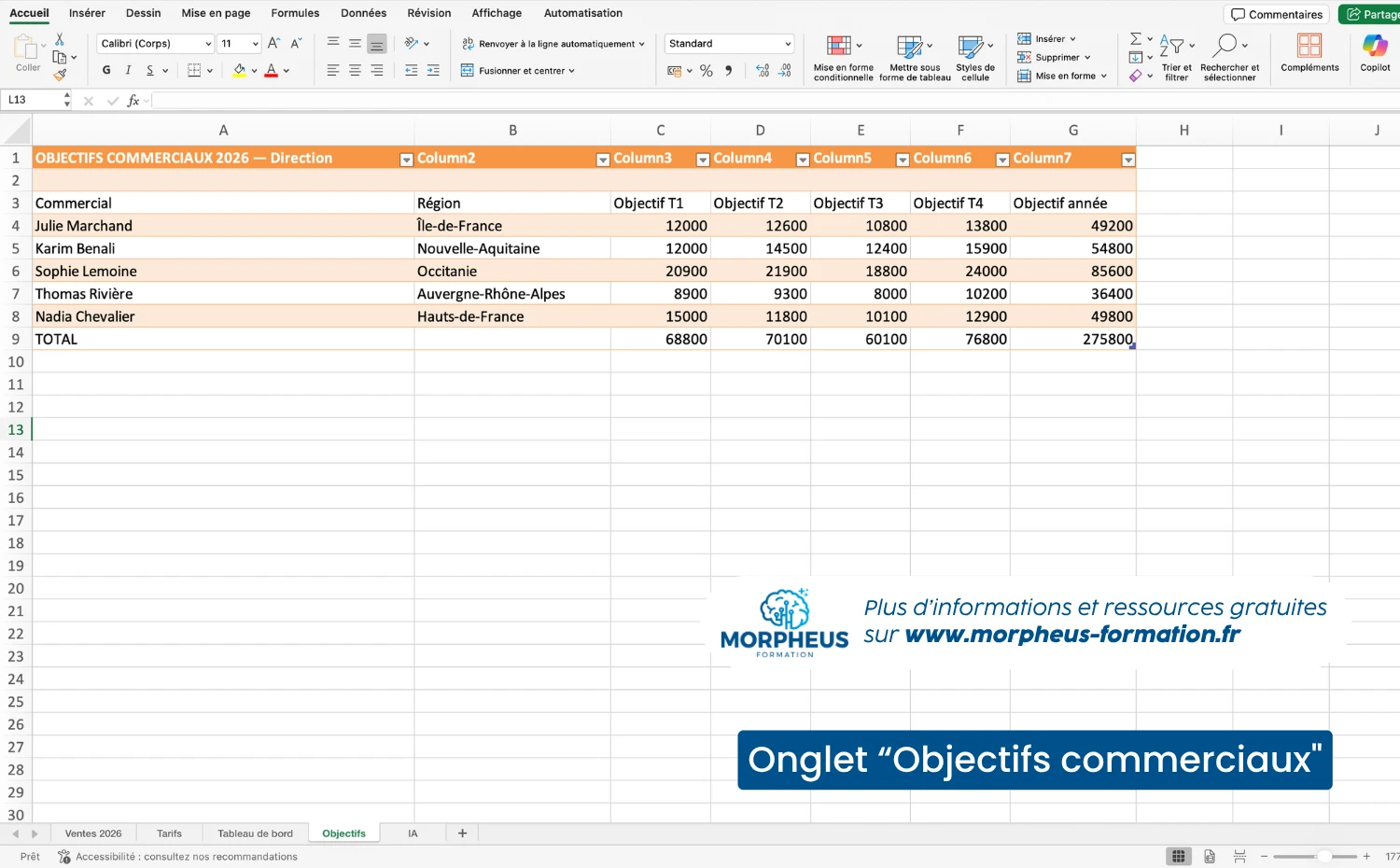
Task: Click the increase decimal icon
Action: tap(763, 71)
